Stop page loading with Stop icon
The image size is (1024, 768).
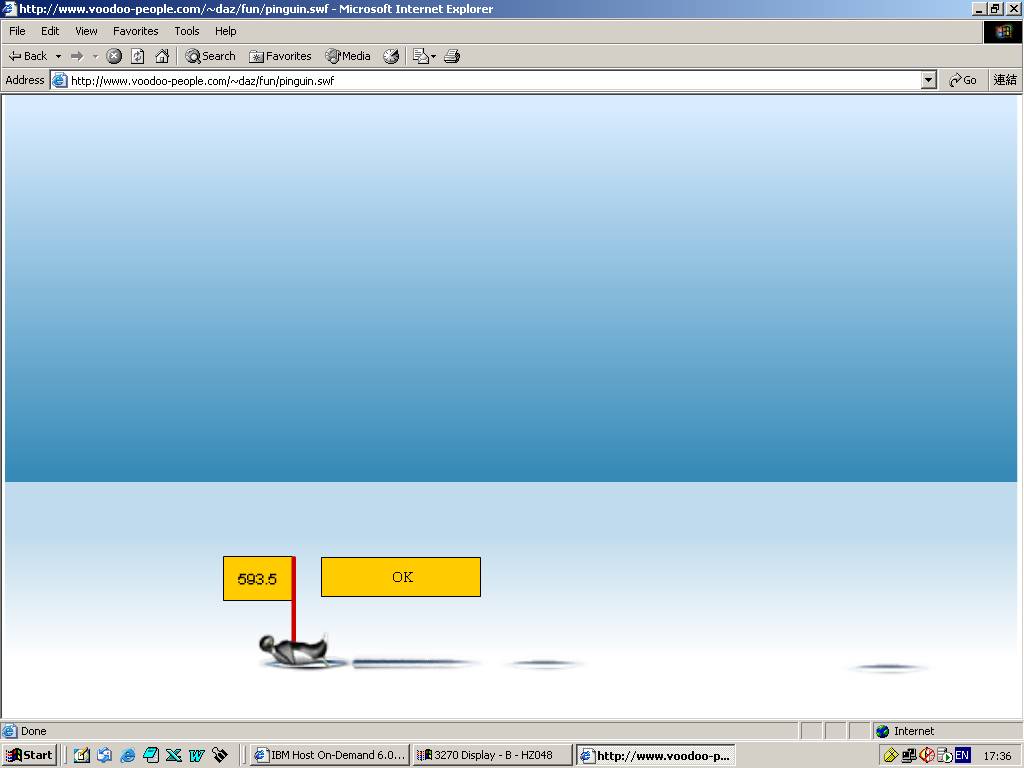point(114,56)
